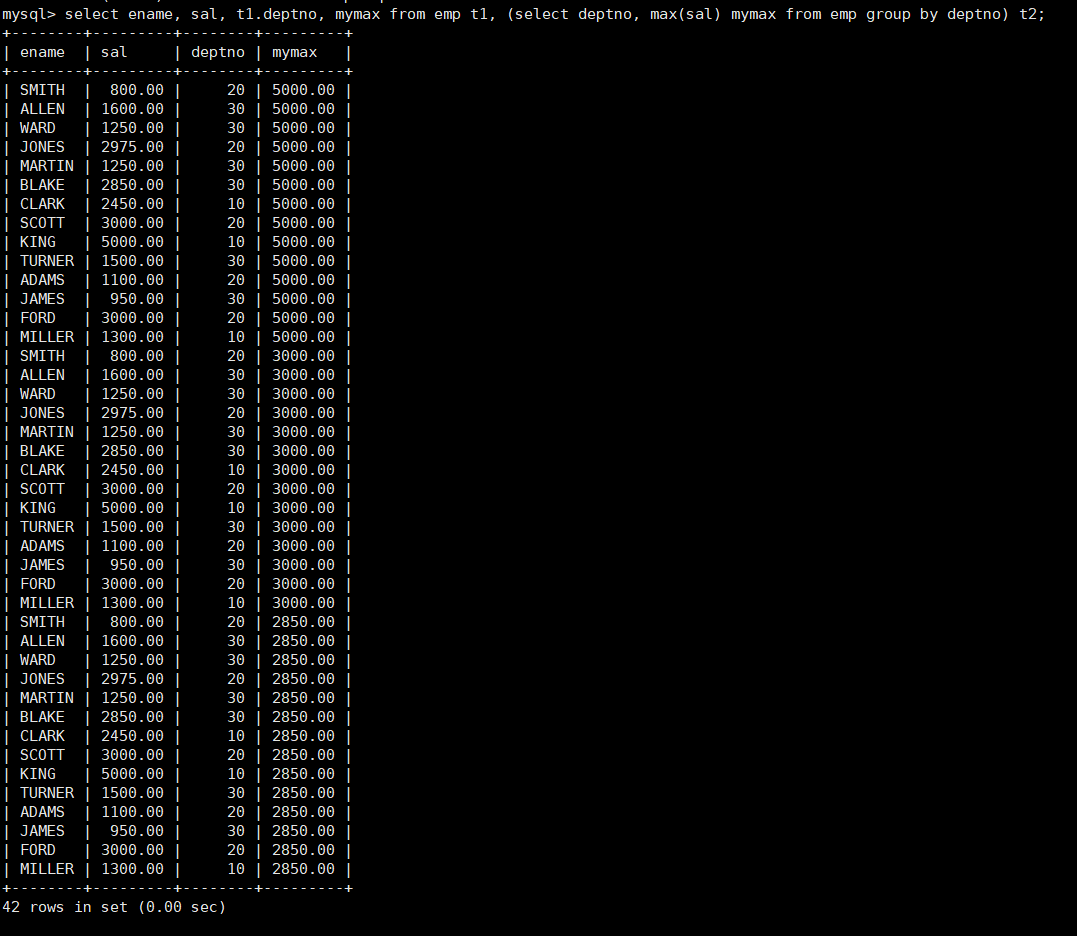
Task: Click the sal column header
Action: pos(114,52)
